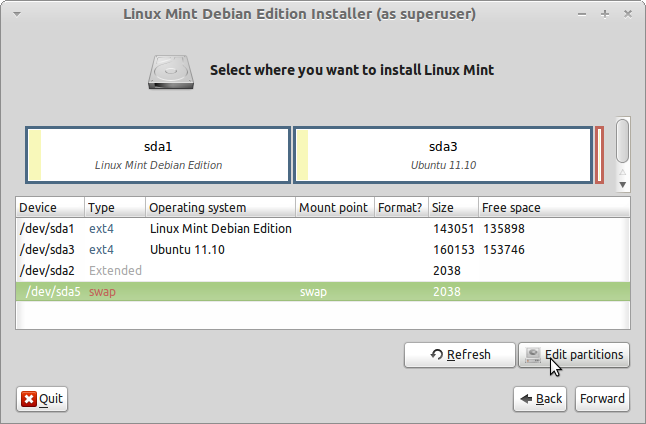Click the hard drive icon in header
The width and height of the screenshot is (646, 424).
point(173,71)
